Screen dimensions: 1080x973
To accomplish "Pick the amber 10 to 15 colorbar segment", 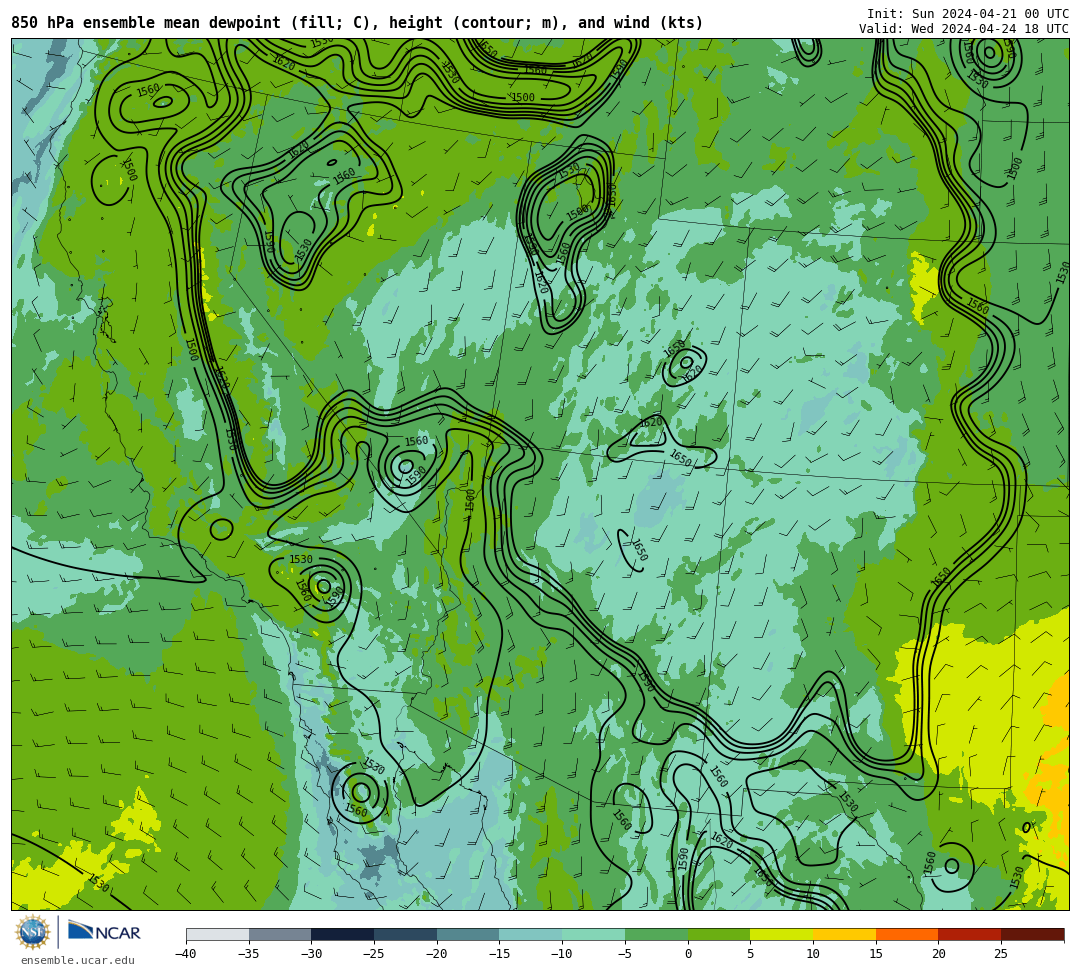I will click(x=844, y=934).
